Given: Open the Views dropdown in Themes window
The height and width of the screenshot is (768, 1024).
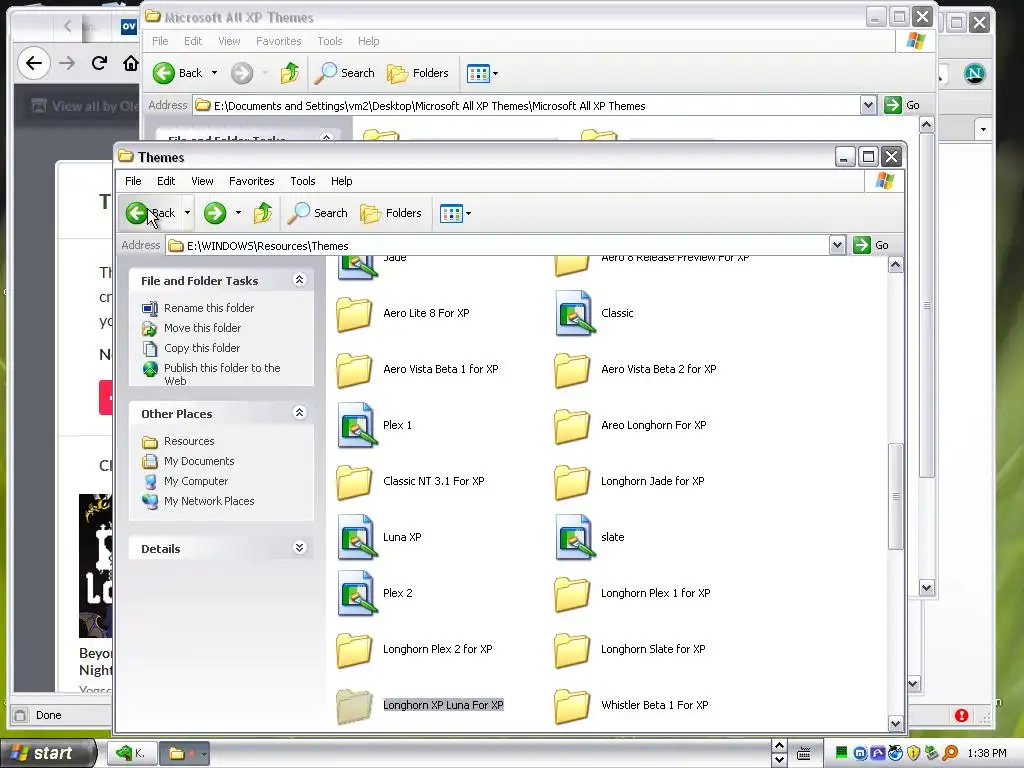Looking at the screenshot, I should pyautogui.click(x=455, y=213).
